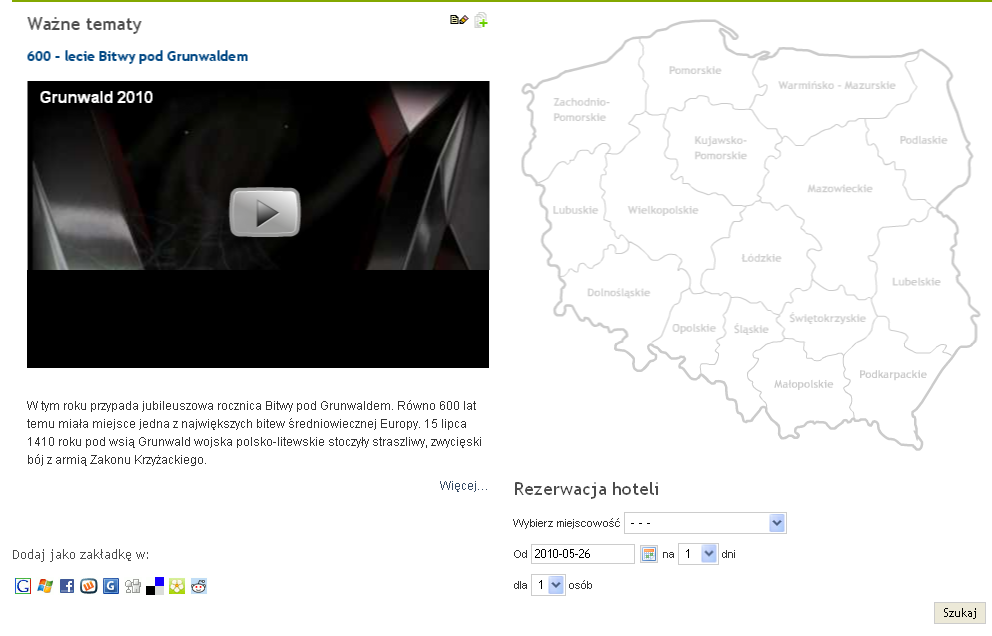Bookmark with Wykop orange icon
Screen dimensions: 992x636
pos(89,586)
